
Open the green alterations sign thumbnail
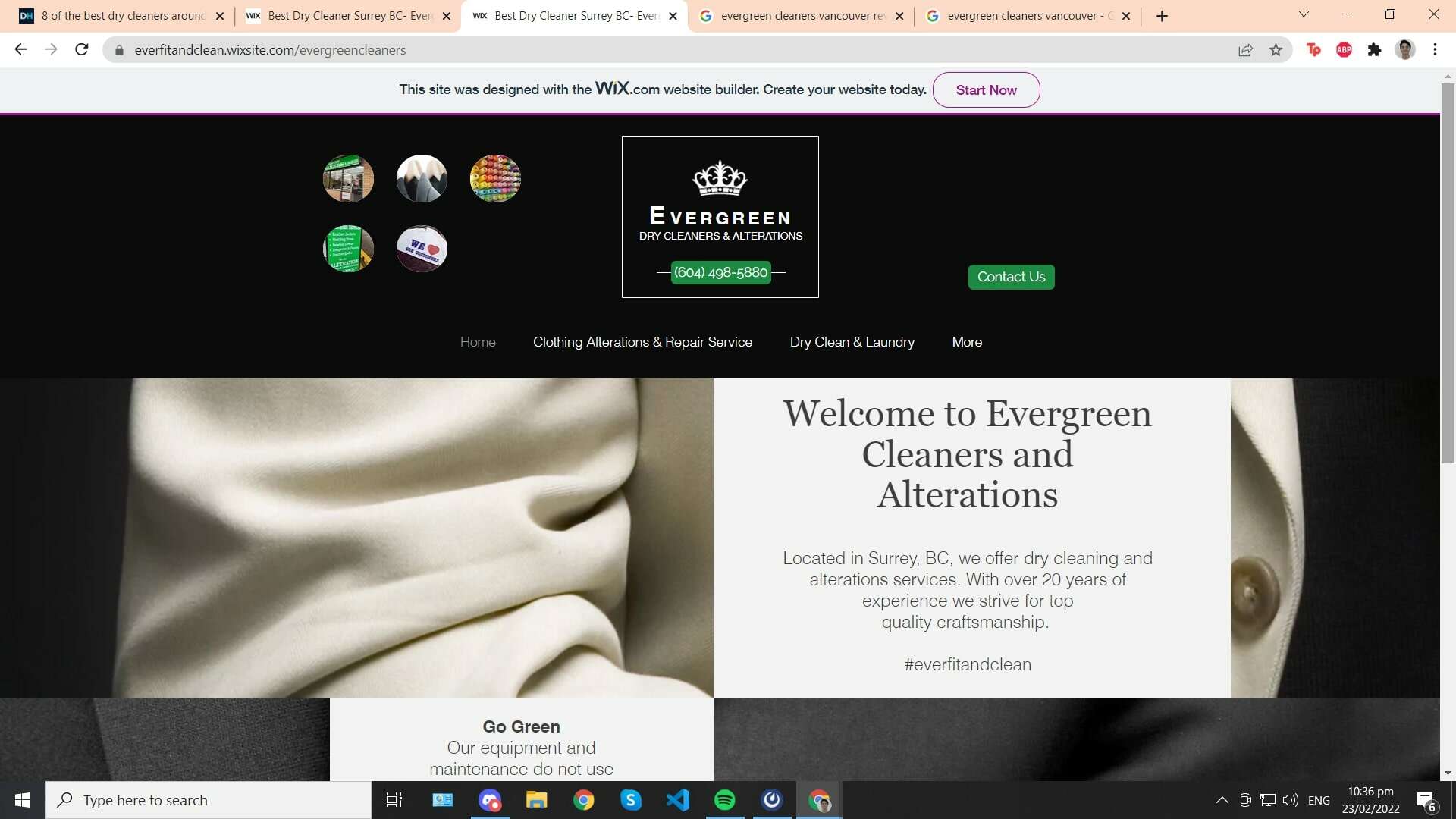(348, 249)
